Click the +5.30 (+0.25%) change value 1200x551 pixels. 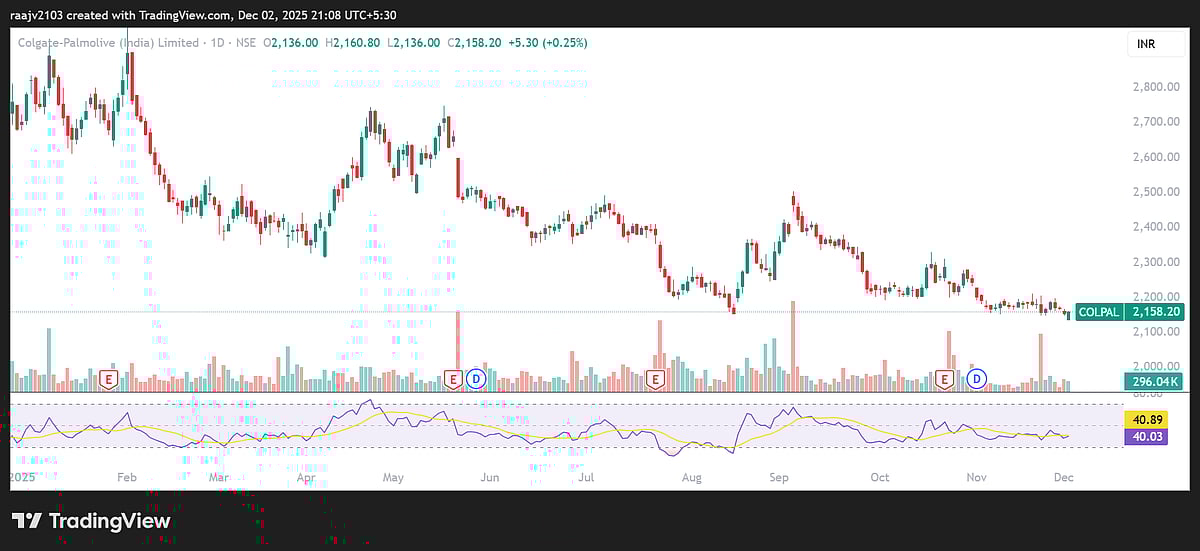(547, 43)
